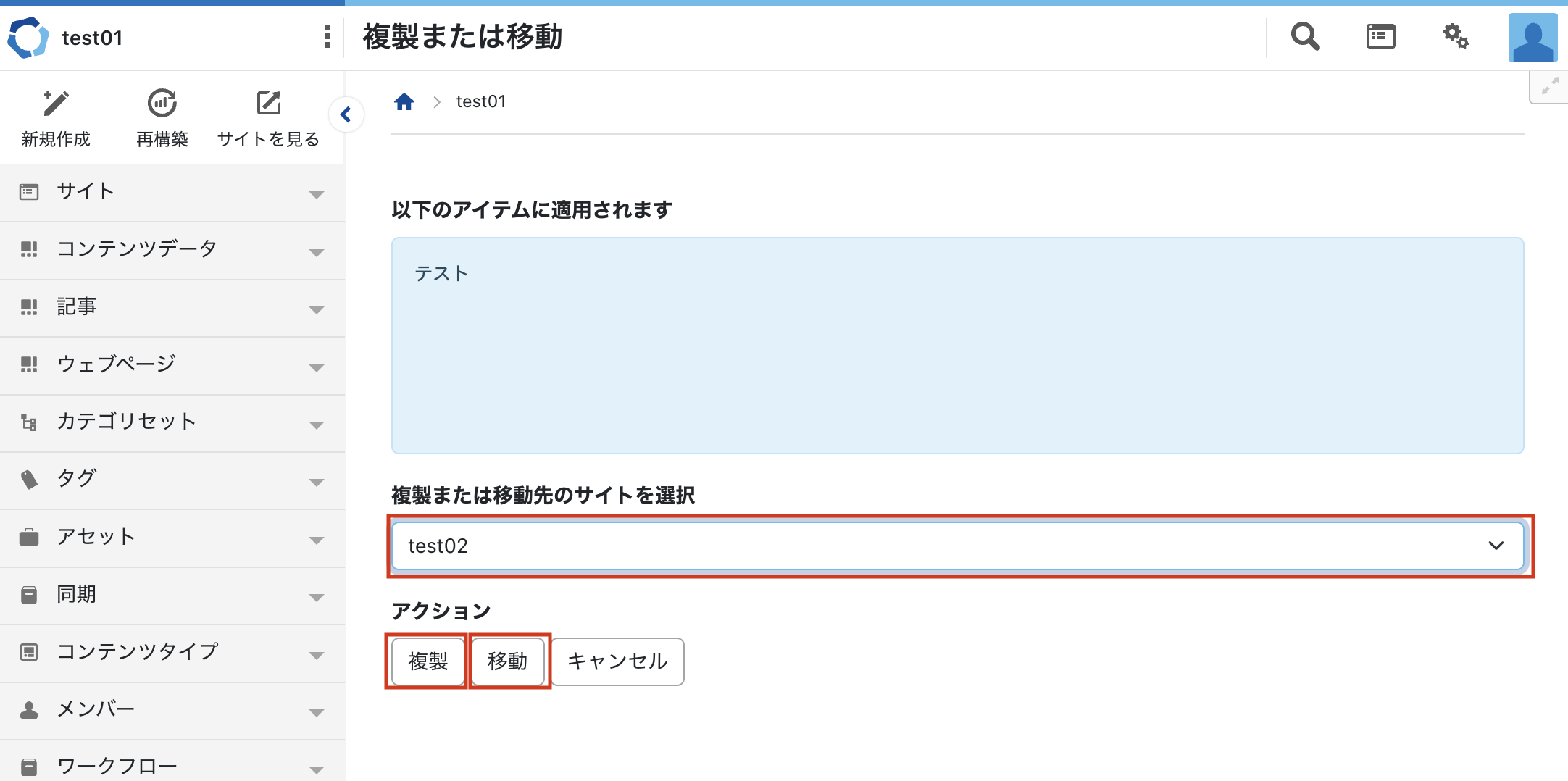Open the system settings gears icon
The height and width of the screenshot is (781, 1568).
click(x=1455, y=36)
